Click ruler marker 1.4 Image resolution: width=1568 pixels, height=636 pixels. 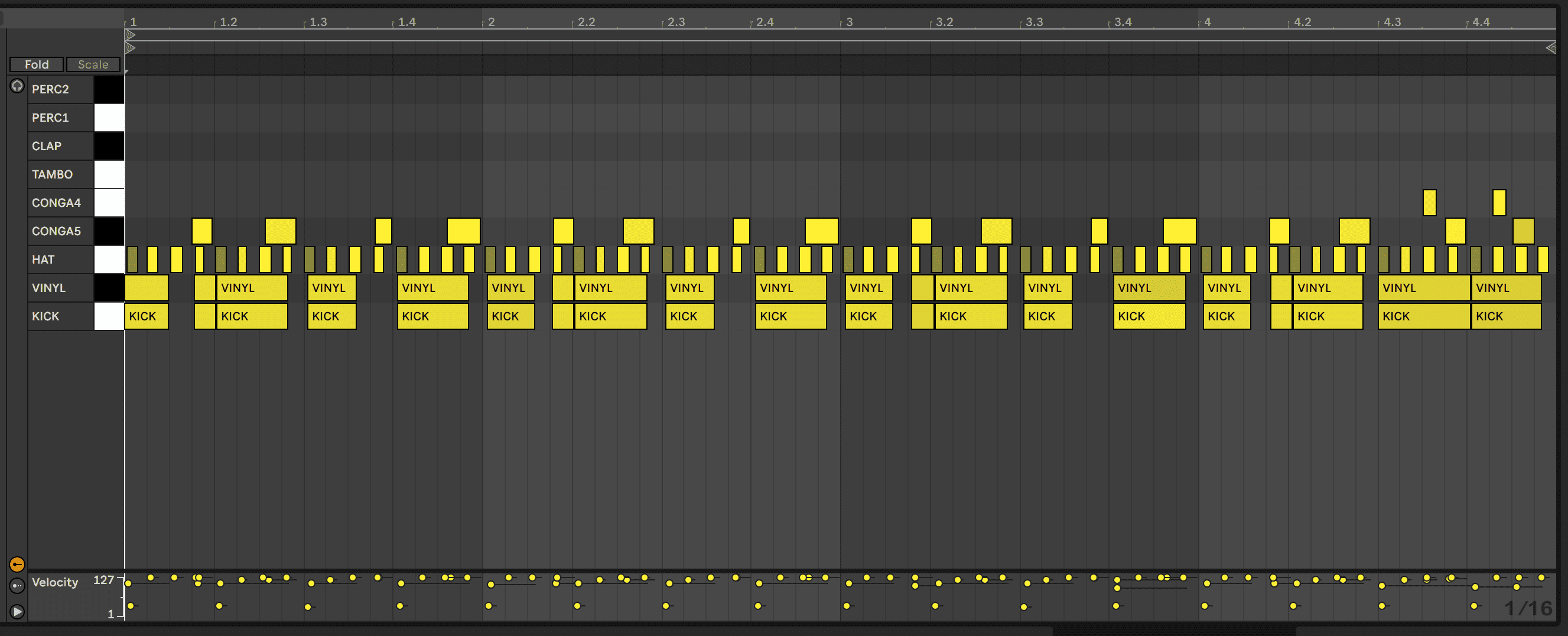pyautogui.click(x=406, y=22)
